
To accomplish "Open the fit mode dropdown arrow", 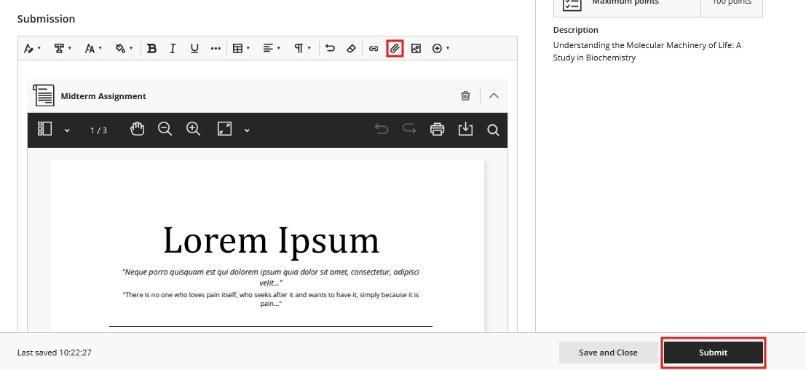I will [x=247, y=131].
